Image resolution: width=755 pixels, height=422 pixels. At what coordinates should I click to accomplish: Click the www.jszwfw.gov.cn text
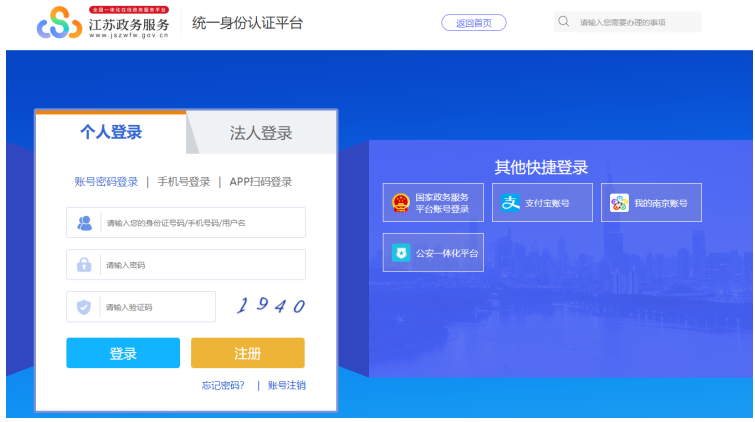(x=129, y=35)
